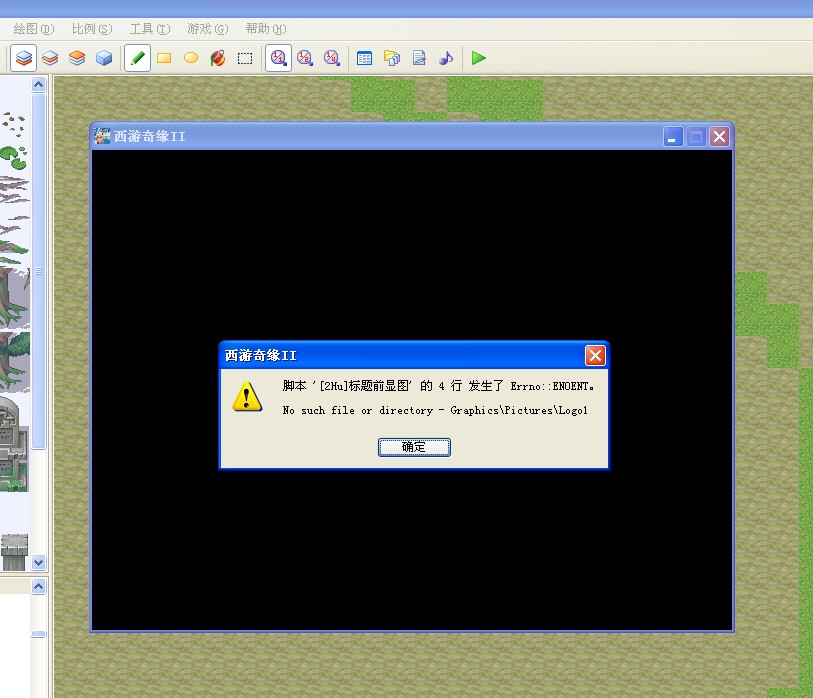
Task: Choose the dashed selection tool
Action: (x=245, y=58)
